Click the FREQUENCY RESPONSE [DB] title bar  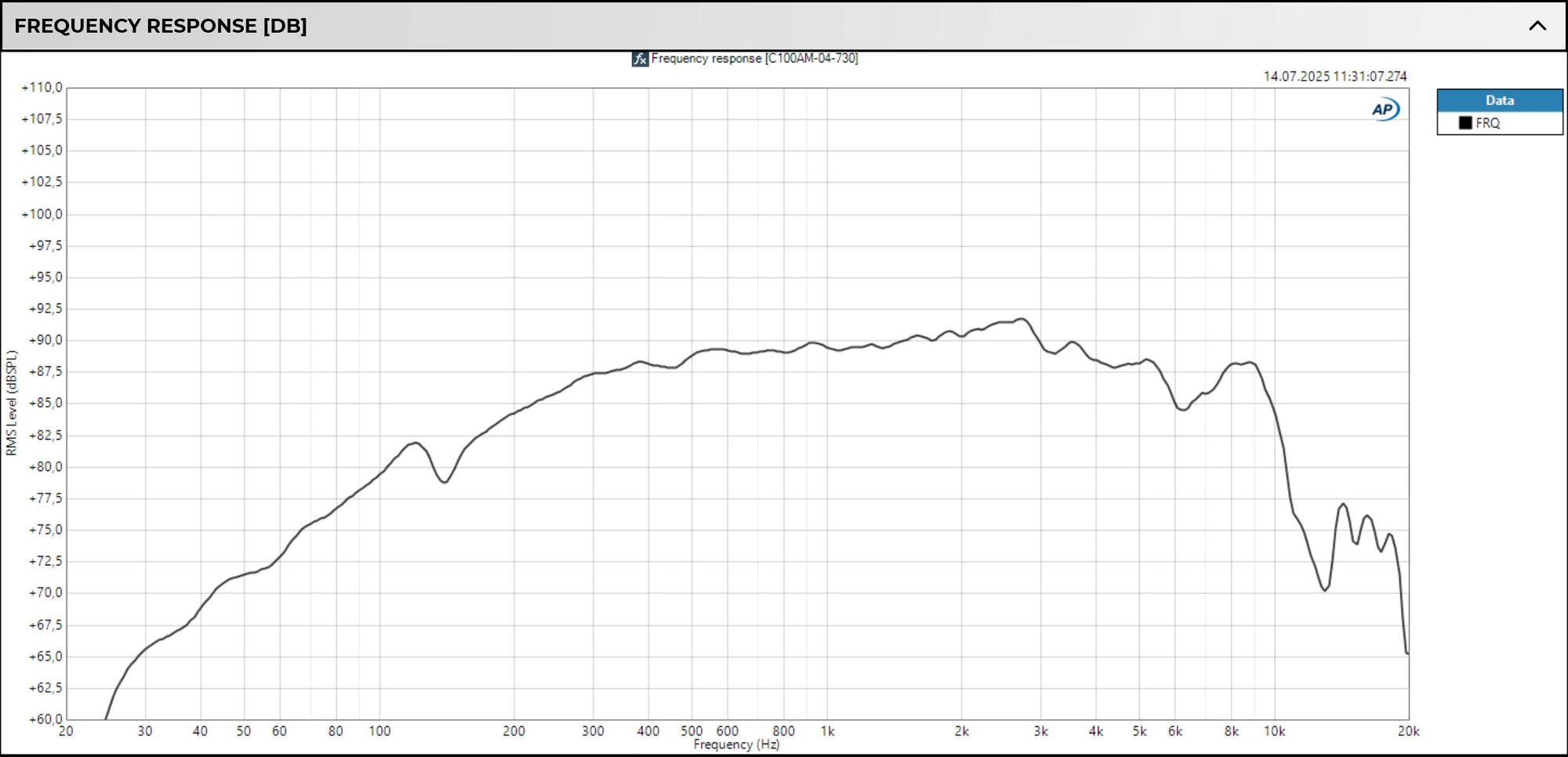(161, 26)
